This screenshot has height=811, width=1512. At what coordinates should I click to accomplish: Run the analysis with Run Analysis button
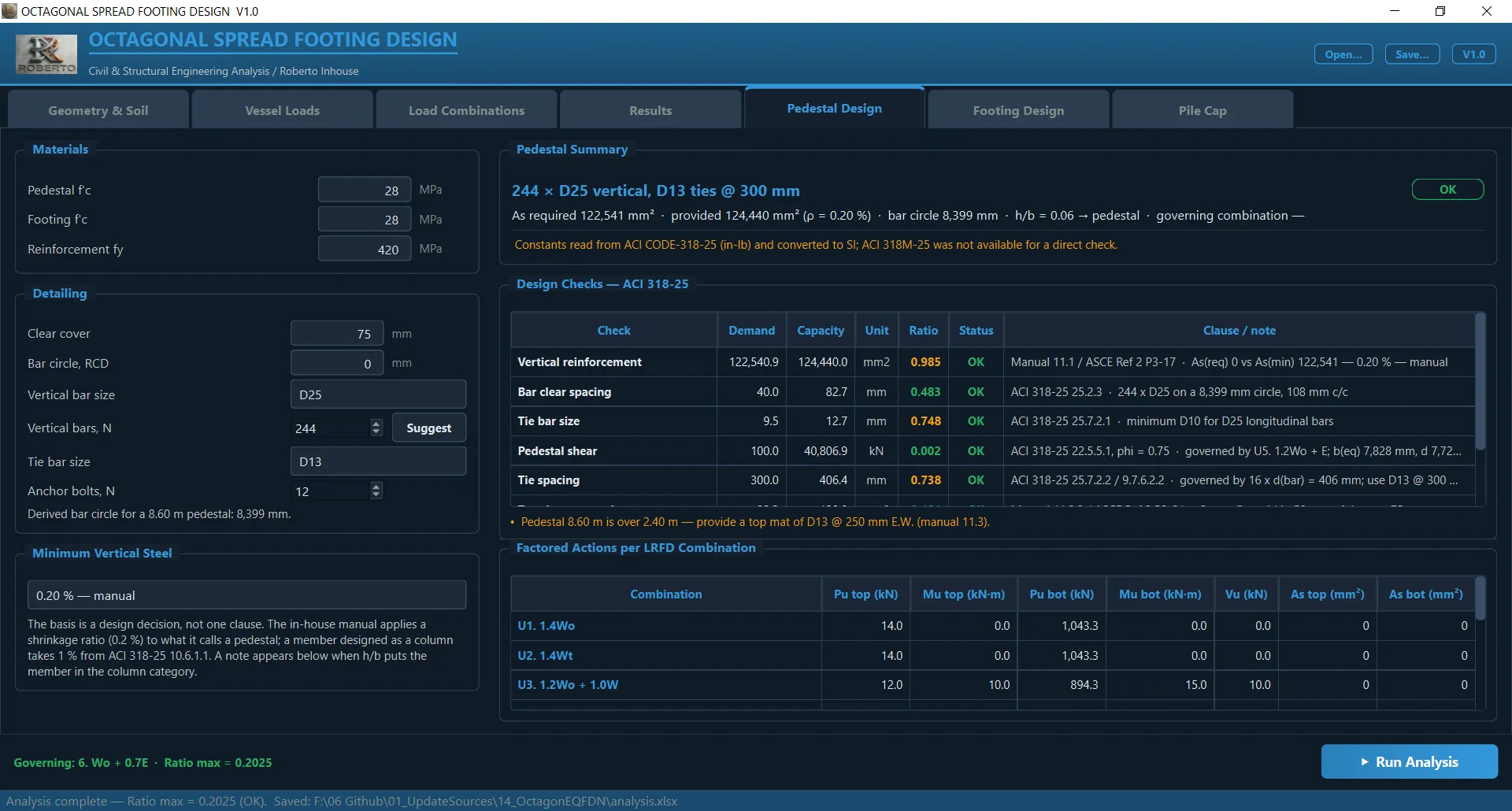coord(1410,761)
